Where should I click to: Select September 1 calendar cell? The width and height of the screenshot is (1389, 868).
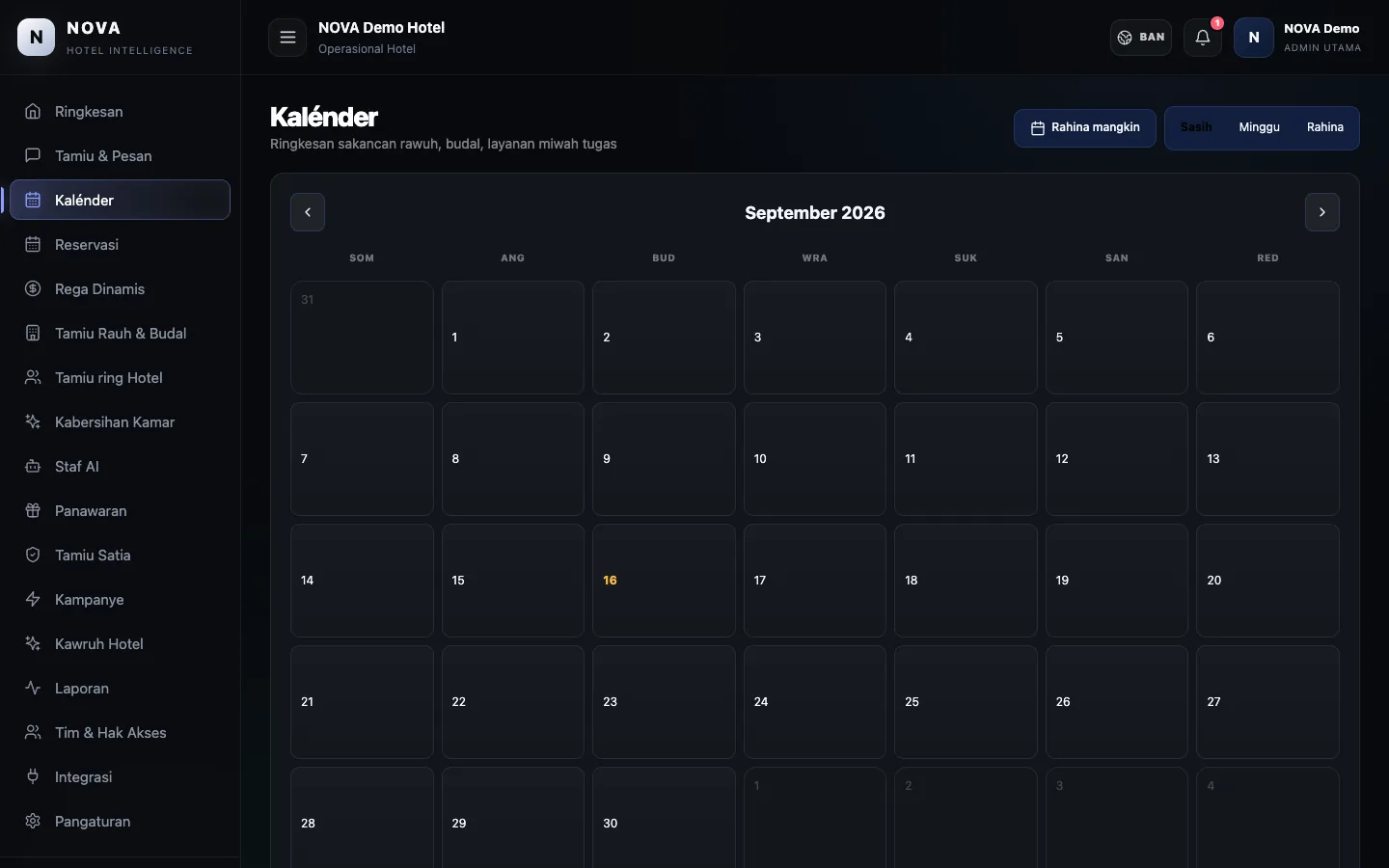click(513, 338)
